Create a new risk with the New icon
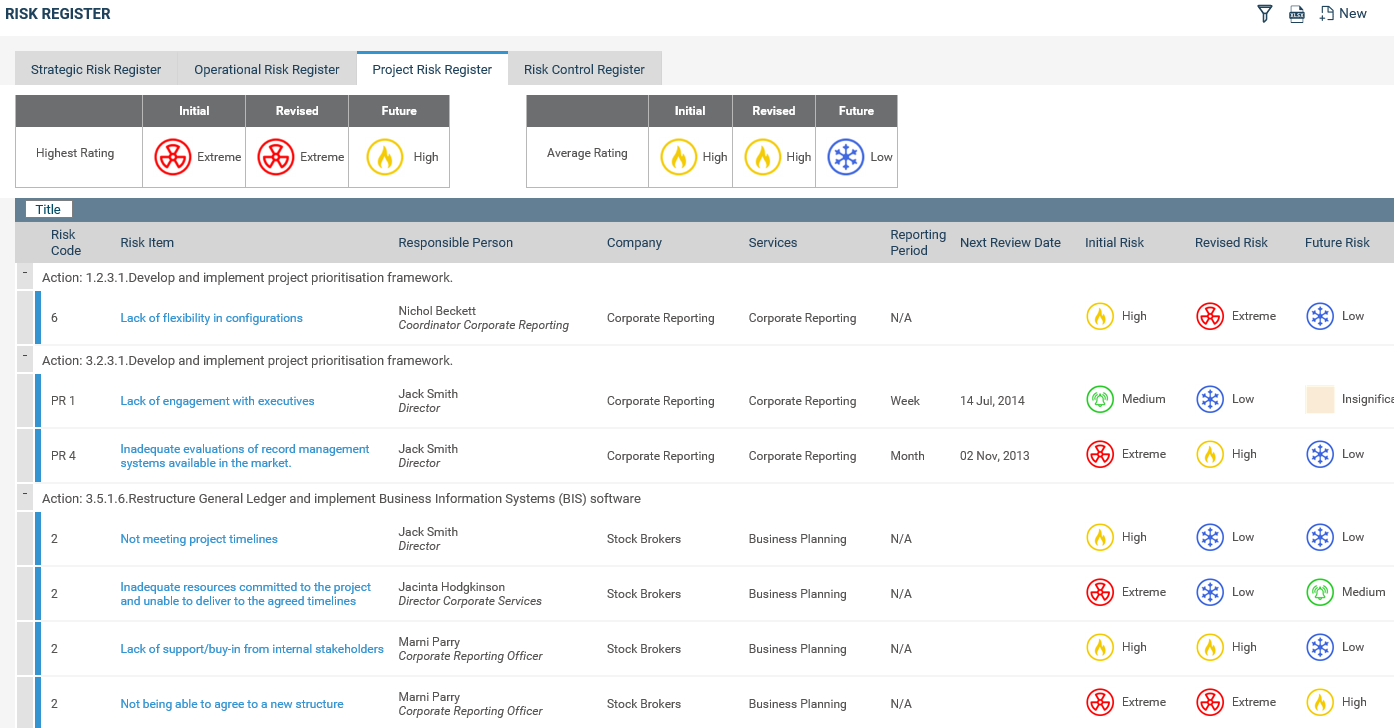The height and width of the screenshot is (728, 1394). coord(1343,13)
